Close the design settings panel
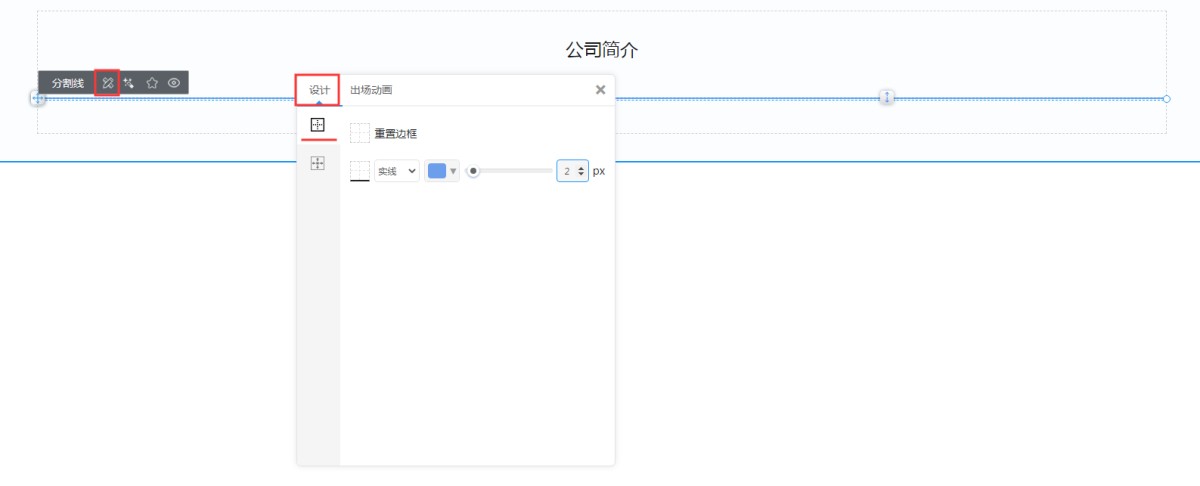The height and width of the screenshot is (486, 1200). click(600, 90)
